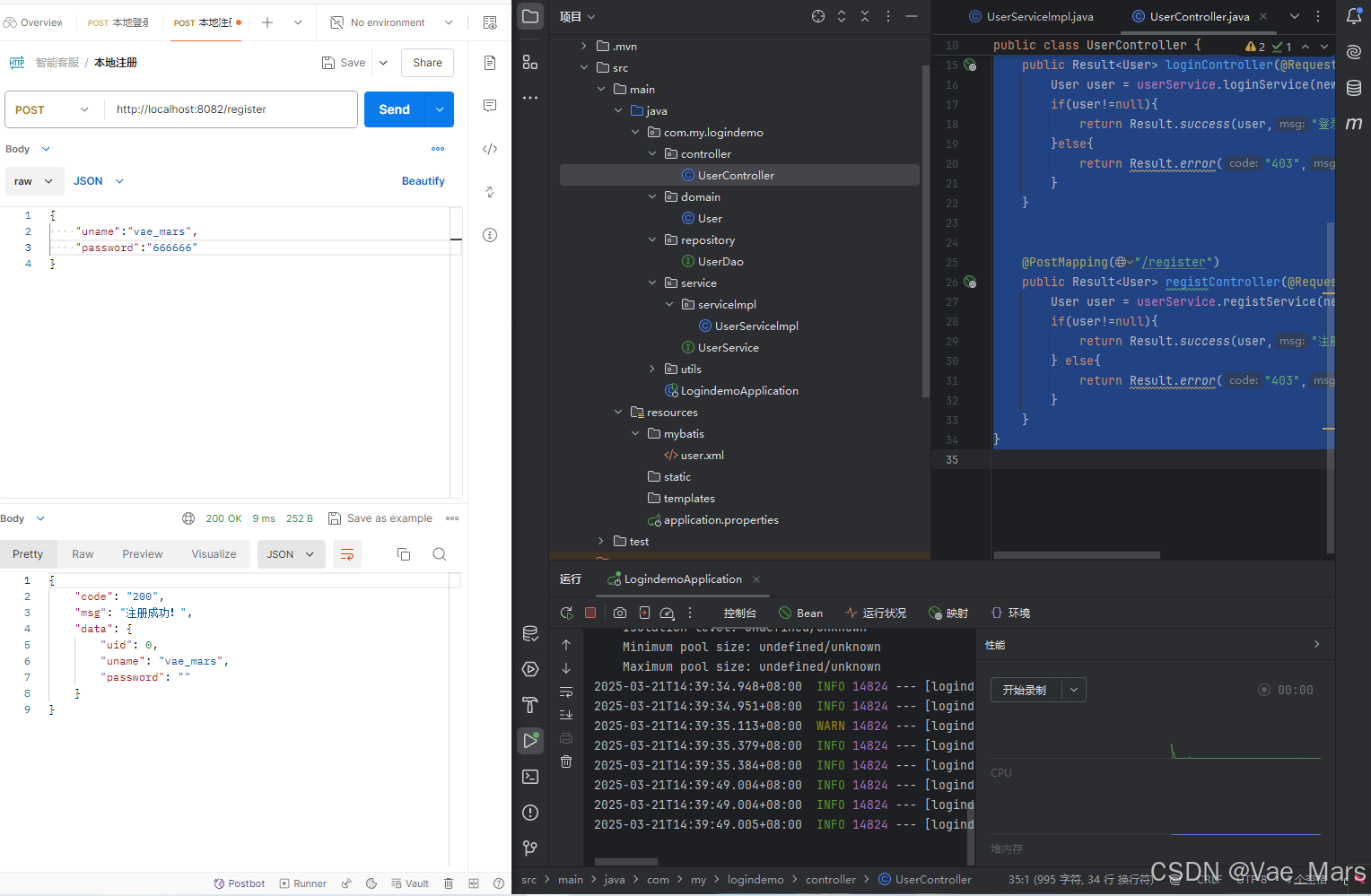Switch to the Bean tab in run panel
Viewport: 1371px width, 896px height.
coord(800,613)
